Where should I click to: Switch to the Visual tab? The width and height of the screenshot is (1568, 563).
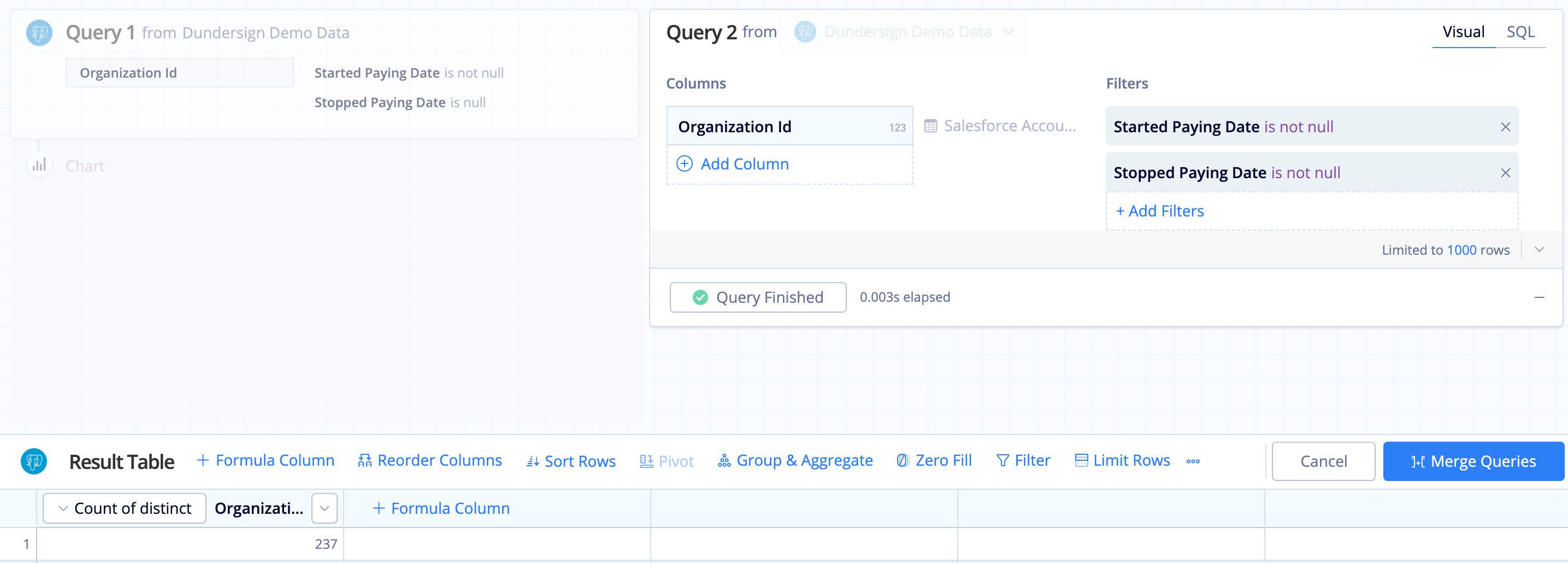(x=1463, y=32)
